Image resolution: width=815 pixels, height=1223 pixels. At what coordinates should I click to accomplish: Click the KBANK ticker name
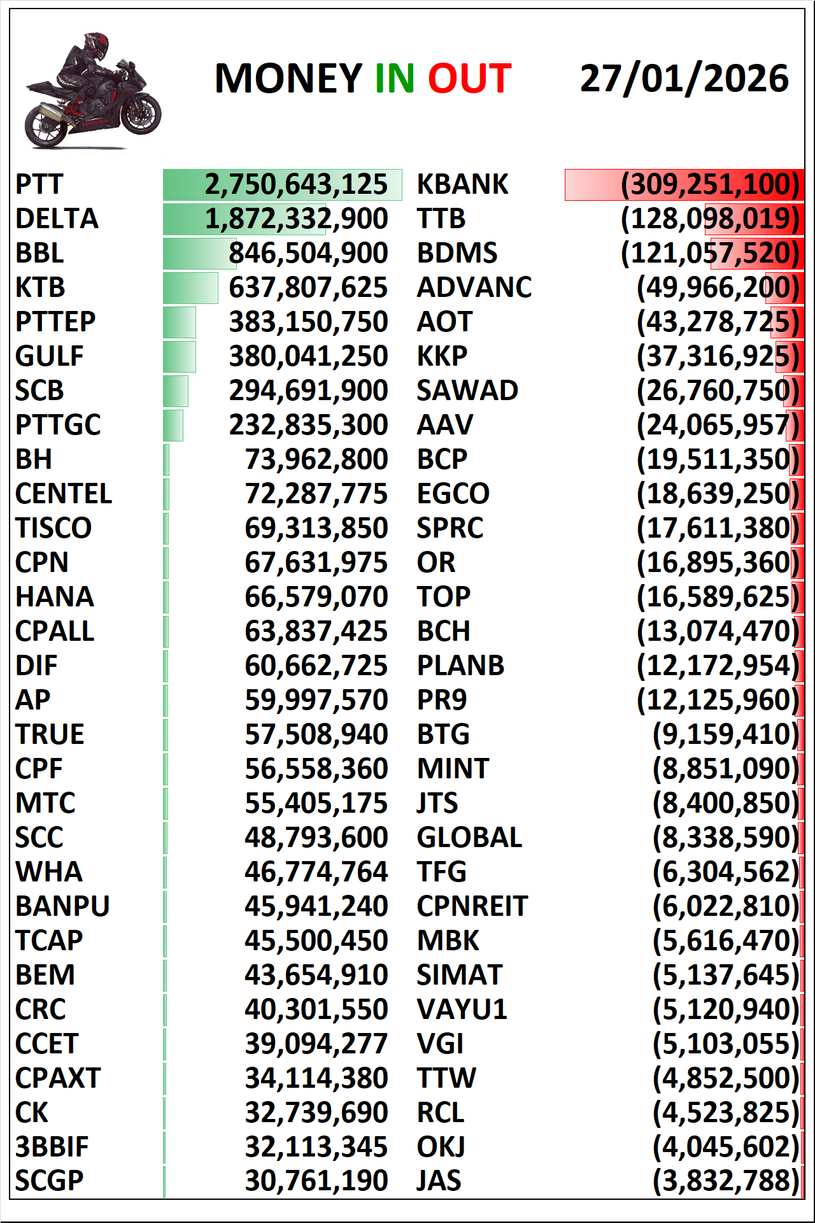[462, 185]
